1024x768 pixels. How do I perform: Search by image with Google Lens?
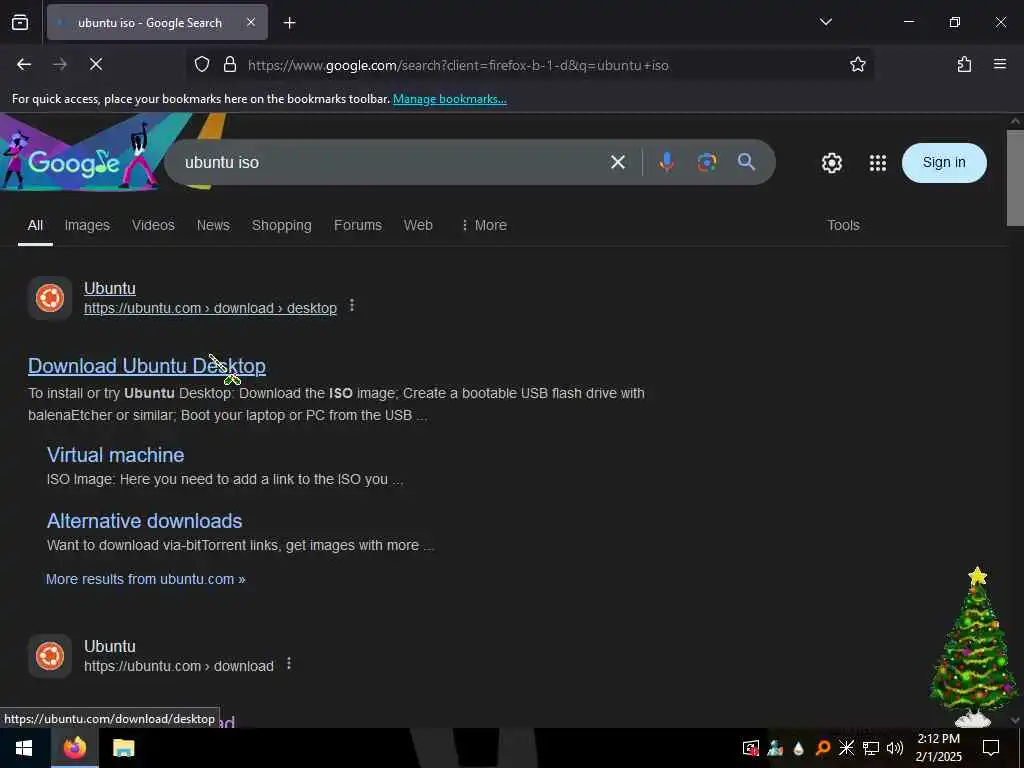706,162
